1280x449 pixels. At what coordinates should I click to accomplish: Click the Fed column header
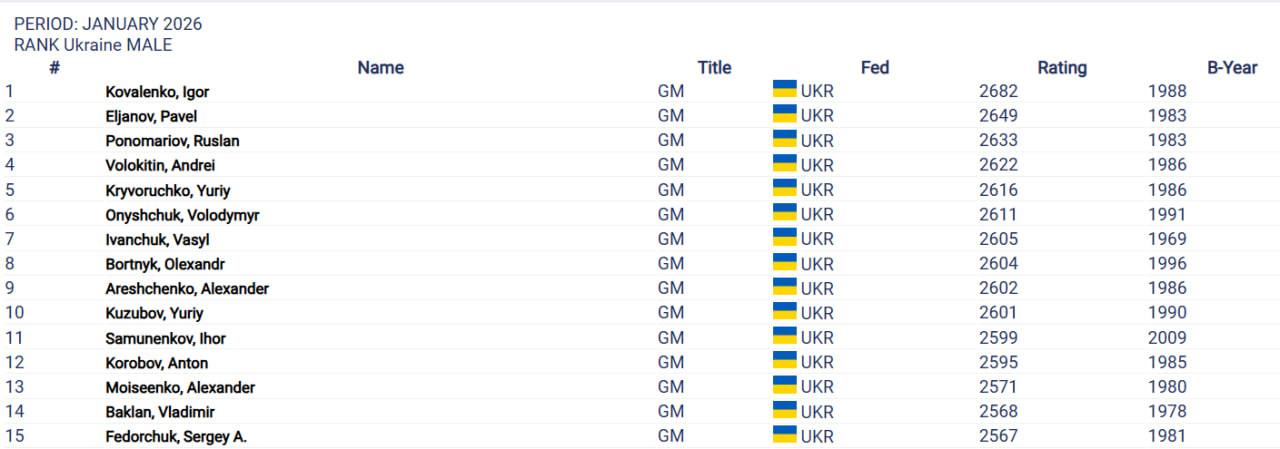click(875, 68)
